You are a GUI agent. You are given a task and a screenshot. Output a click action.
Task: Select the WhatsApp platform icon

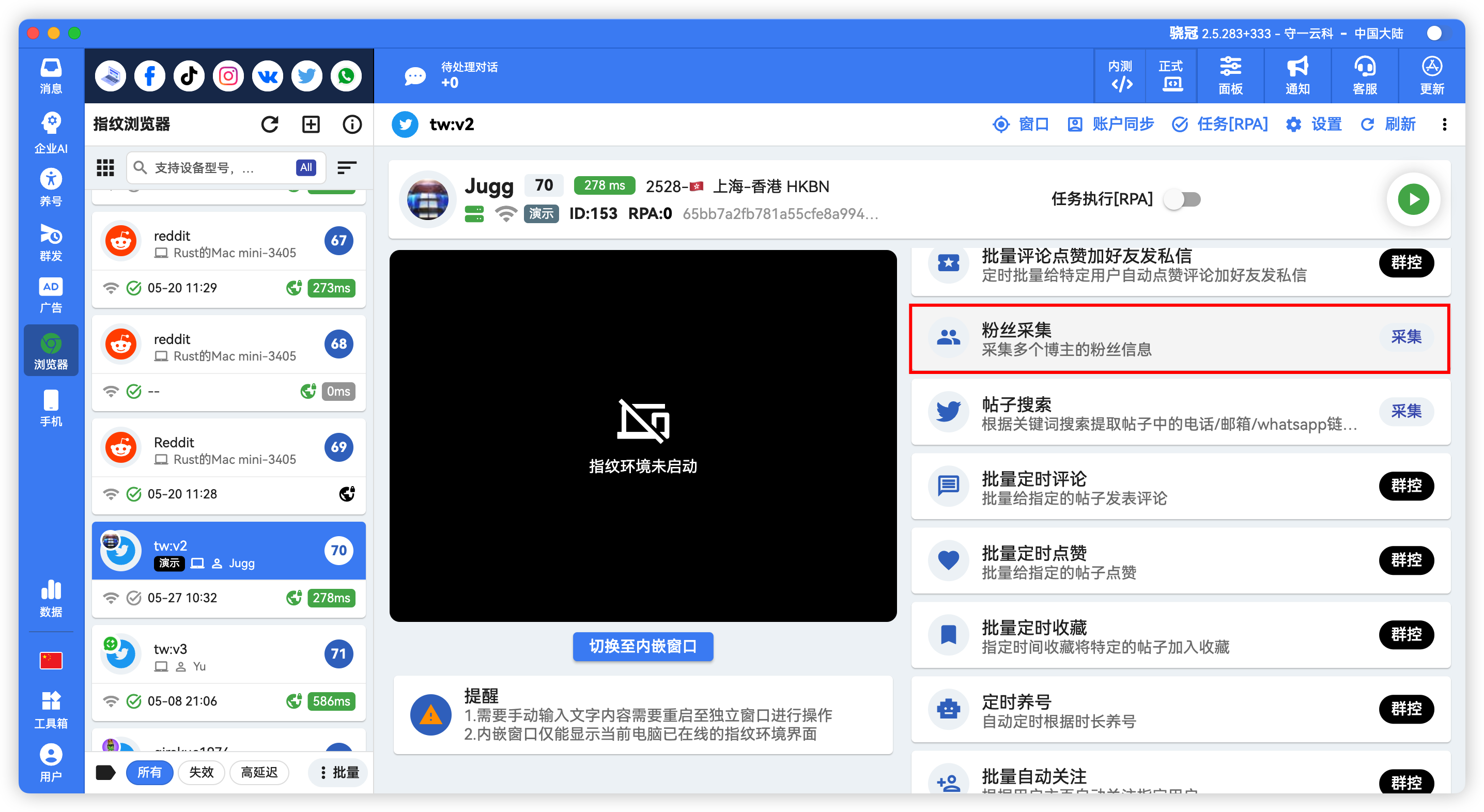click(x=346, y=76)
